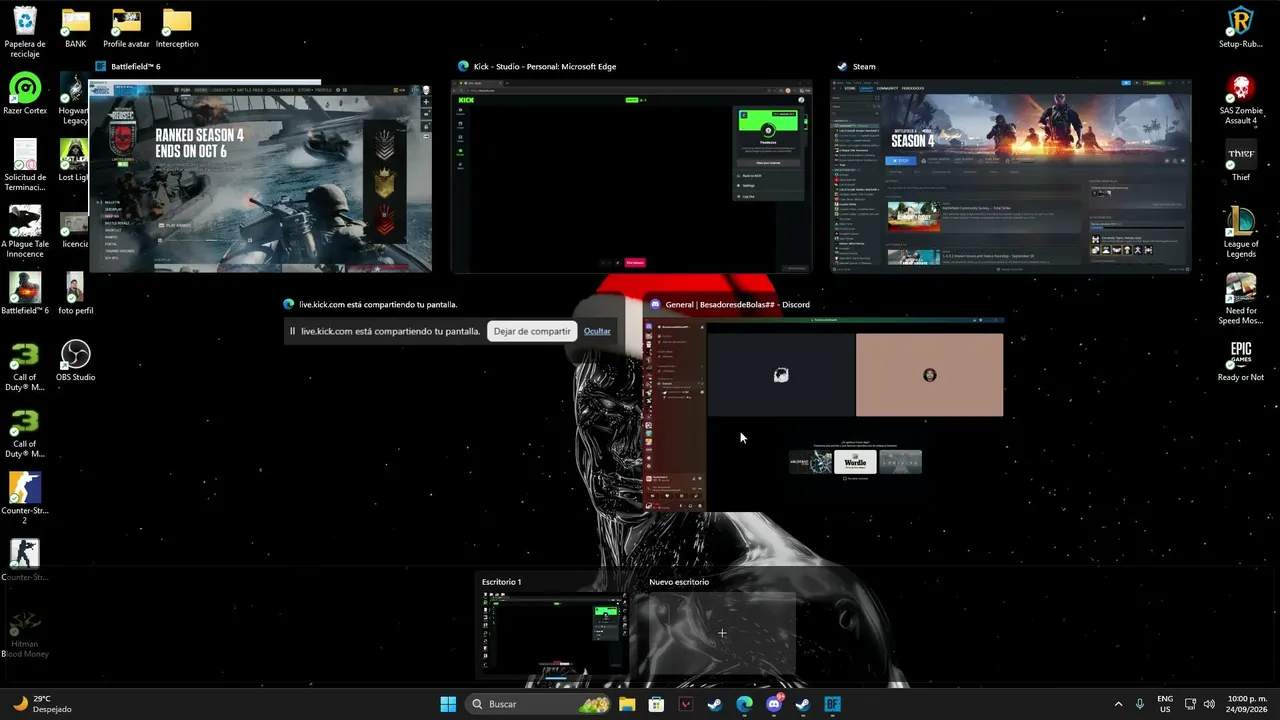Open the Battlefield BF taskbar icon
Viewport: 1280px width, 720px height.
coord(832,704)
